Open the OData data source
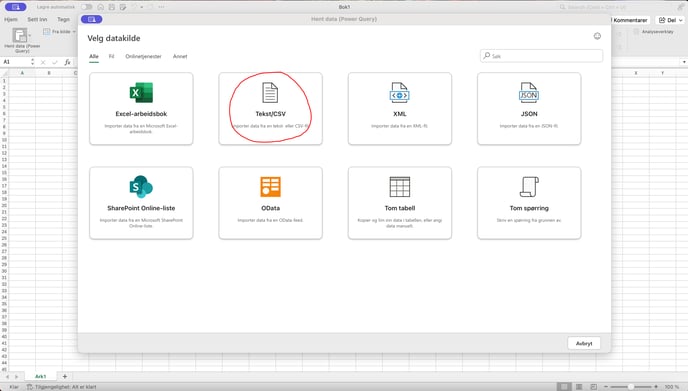688x391 pixels. (270, 203)
